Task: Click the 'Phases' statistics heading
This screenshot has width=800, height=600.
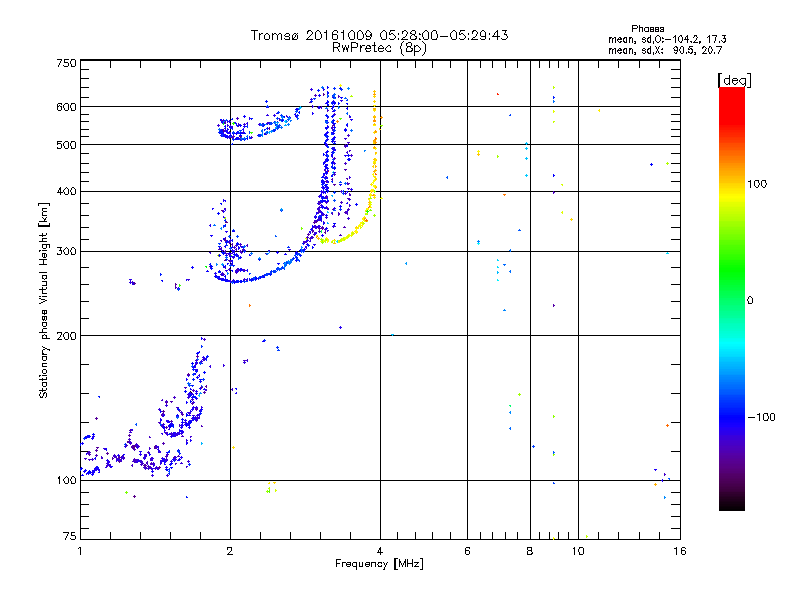Action: coord(647,29)
